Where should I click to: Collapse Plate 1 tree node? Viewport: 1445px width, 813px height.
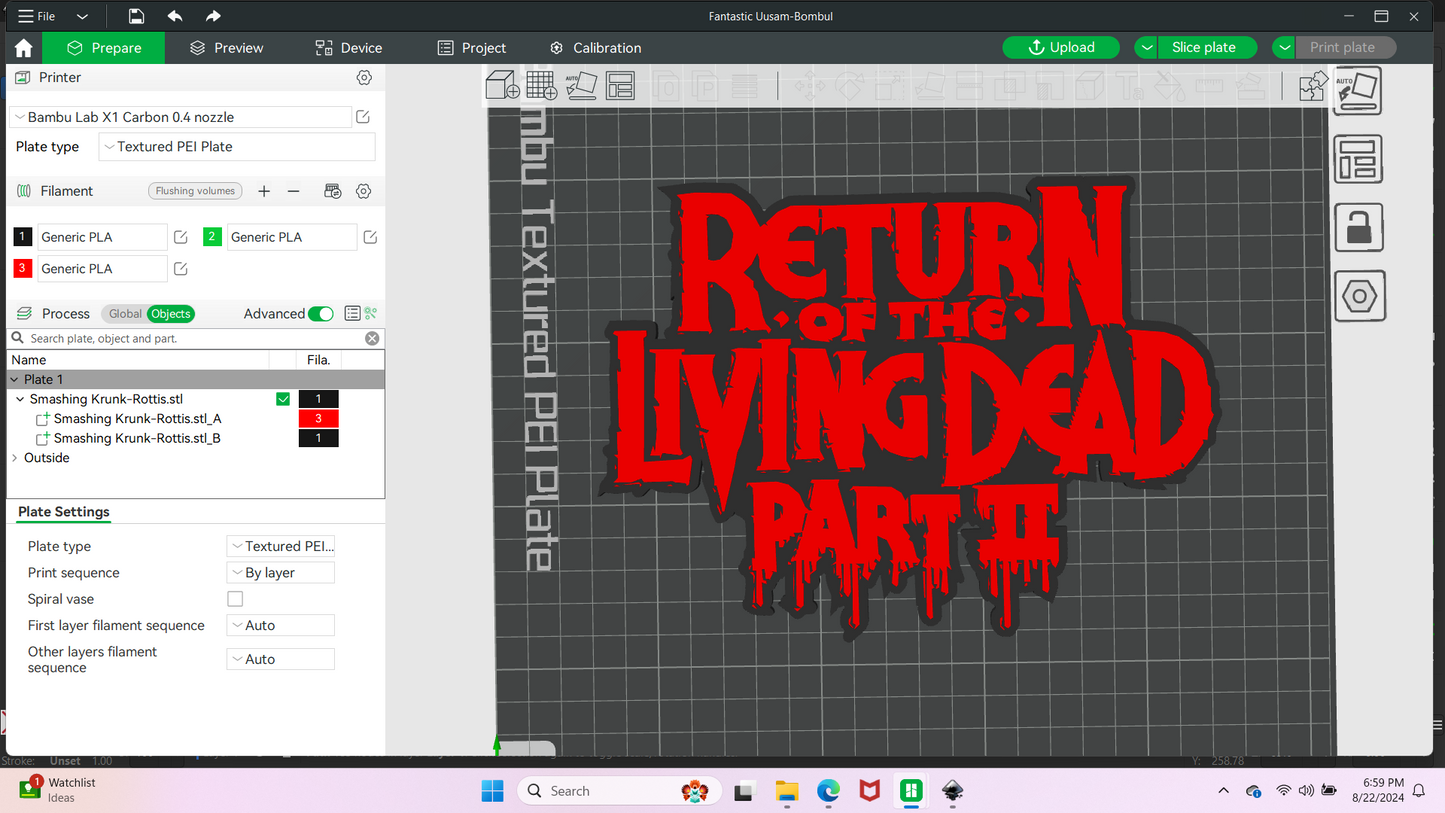(x=14, y=380)
